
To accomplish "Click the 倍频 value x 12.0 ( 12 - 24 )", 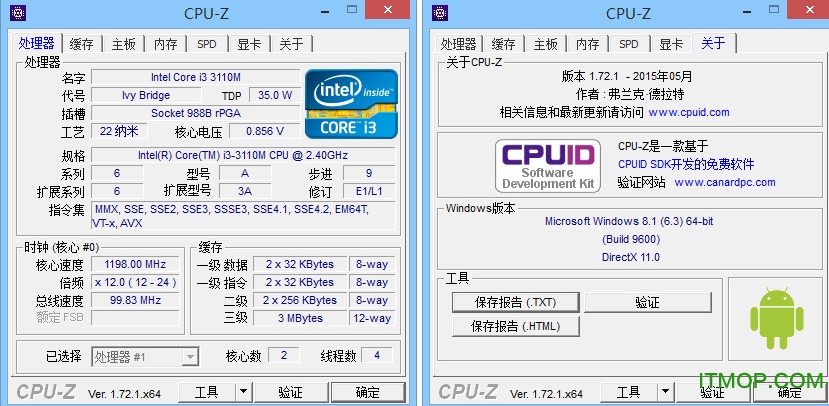I will 135,282.
